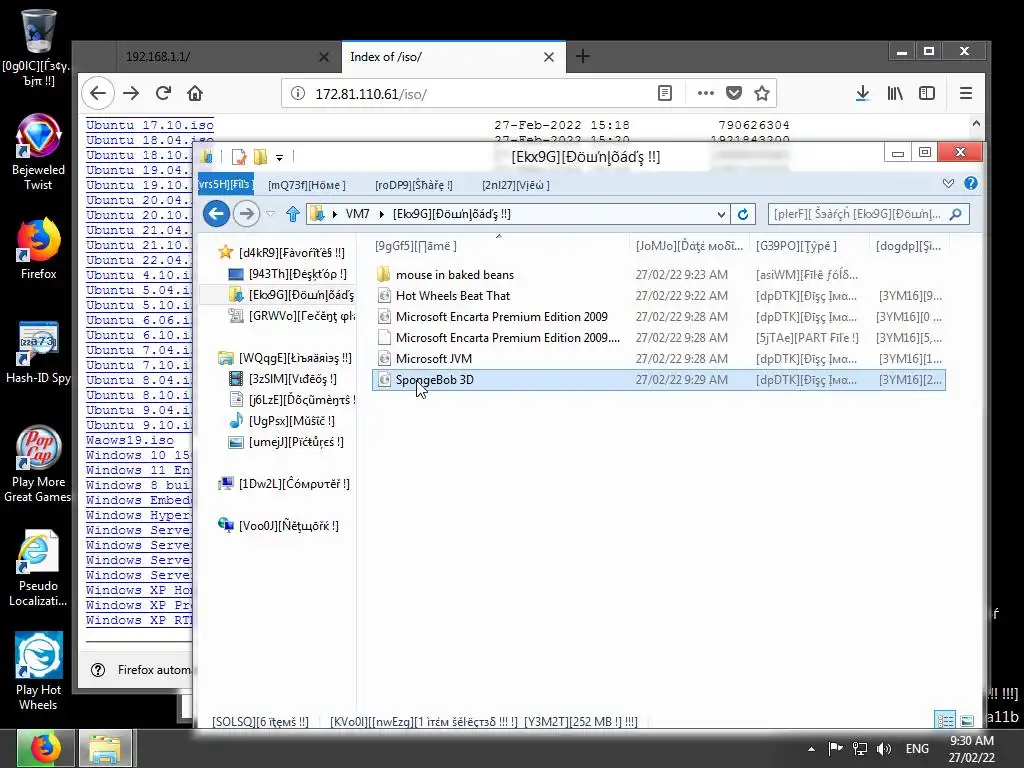Open the Recycle Bin desktop icon
Image resolution: width=1024 pixels, height=768 pixels.
(x=37, y=46)
